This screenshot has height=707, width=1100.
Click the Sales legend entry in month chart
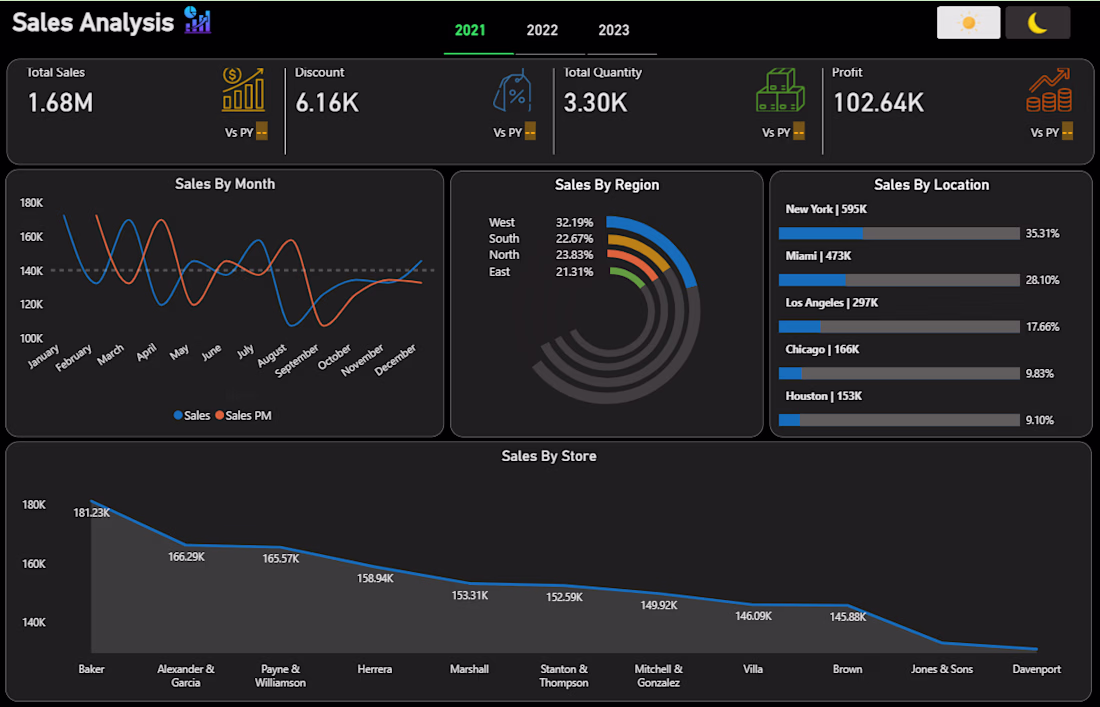point(192,415)
